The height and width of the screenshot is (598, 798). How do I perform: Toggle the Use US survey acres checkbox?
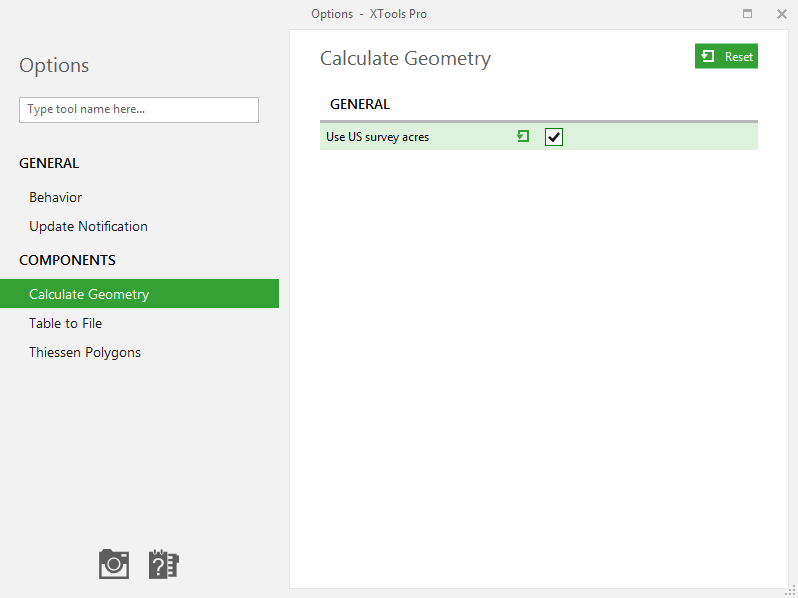click(x=554, y=137)
